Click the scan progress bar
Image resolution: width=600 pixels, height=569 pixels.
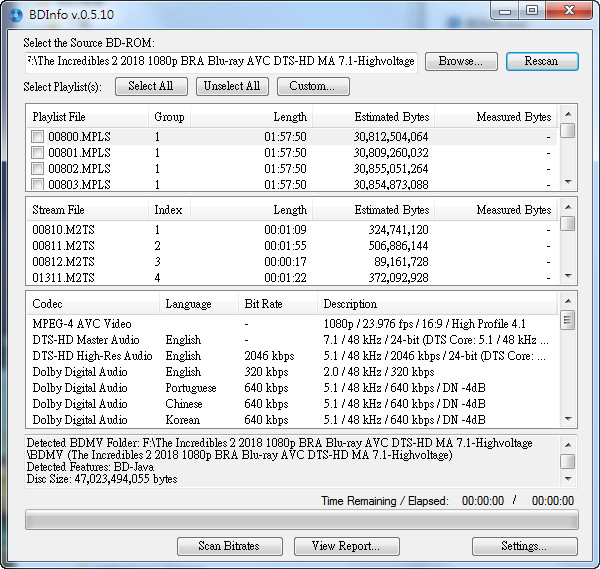pos(302,520)
